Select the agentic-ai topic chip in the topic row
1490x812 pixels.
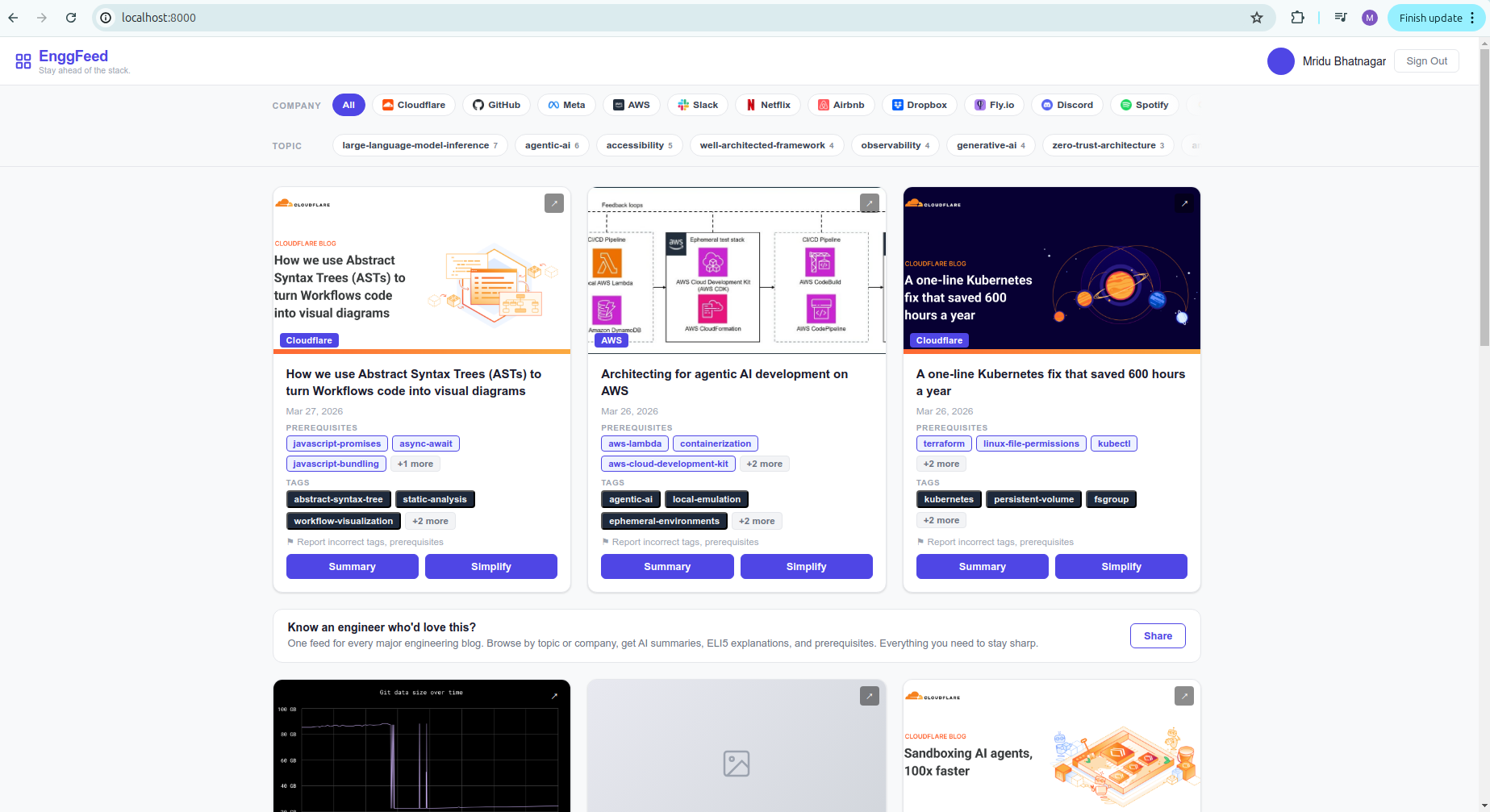(552, 145)
